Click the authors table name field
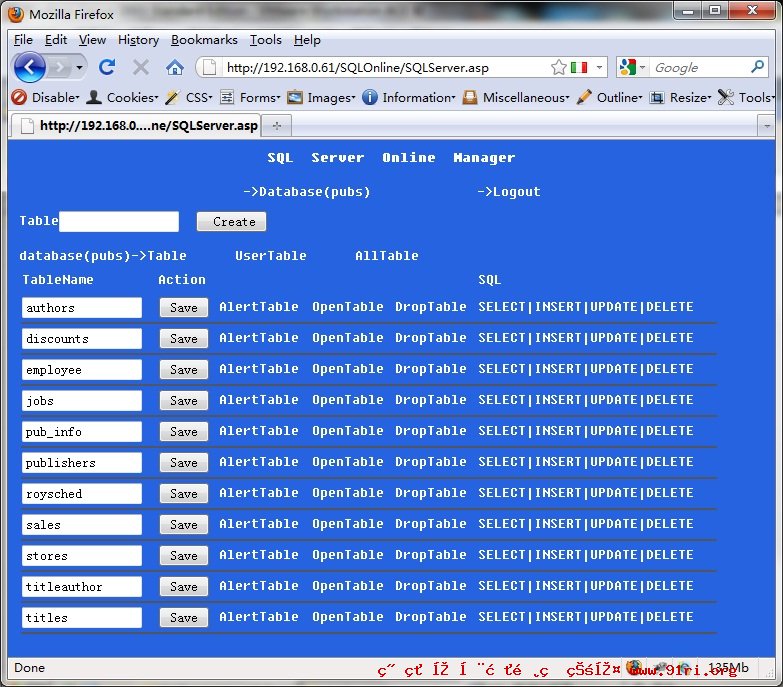This screenshot has width=783, height=687. [82, 308]
